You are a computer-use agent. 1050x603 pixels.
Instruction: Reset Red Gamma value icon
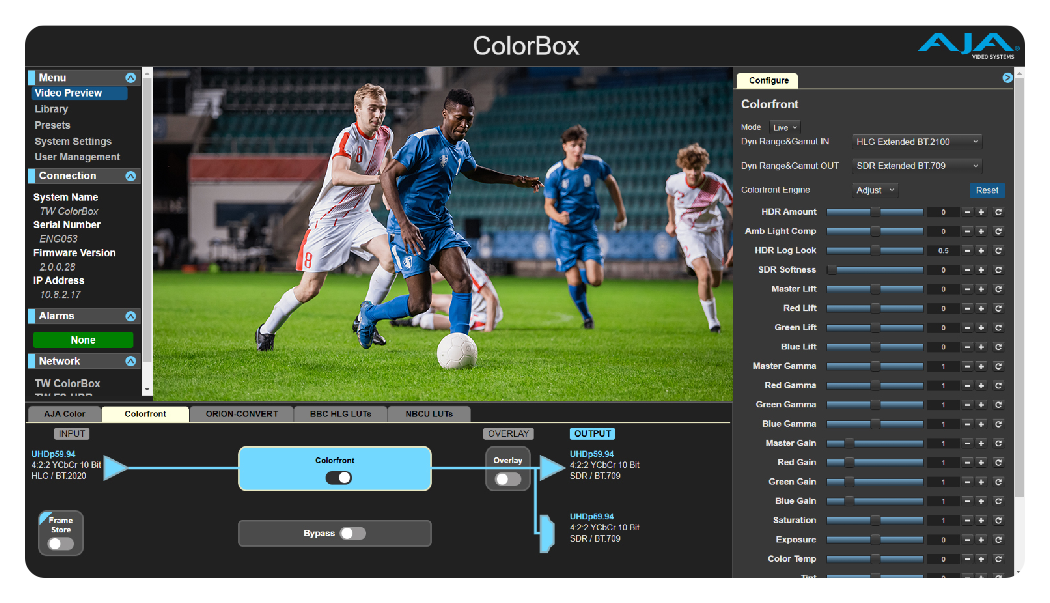click(x=998, y=385)
